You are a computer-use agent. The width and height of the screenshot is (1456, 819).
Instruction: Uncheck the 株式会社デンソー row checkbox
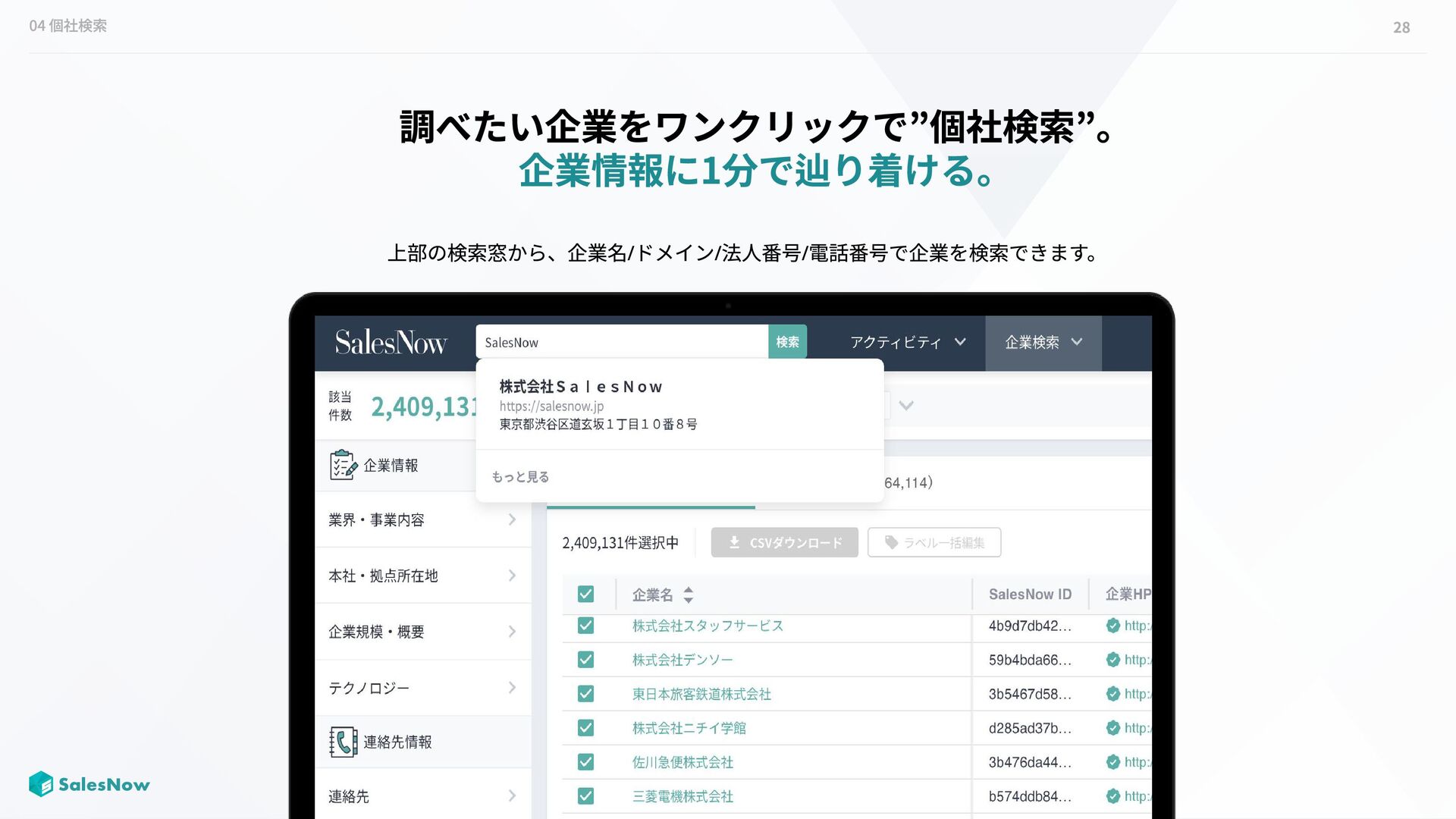[585, 660]
